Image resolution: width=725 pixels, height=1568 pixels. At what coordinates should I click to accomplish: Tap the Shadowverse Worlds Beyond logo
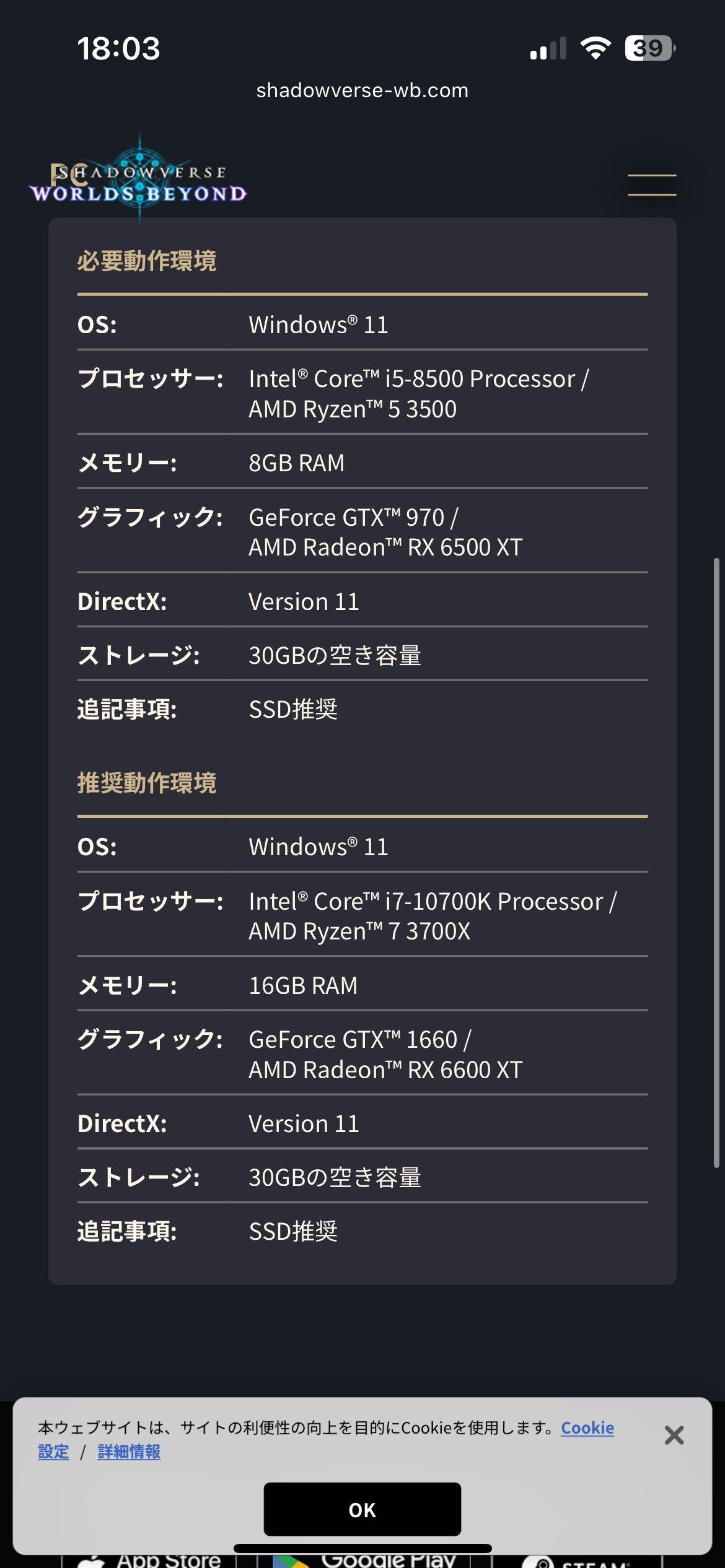tap(139, 182)
